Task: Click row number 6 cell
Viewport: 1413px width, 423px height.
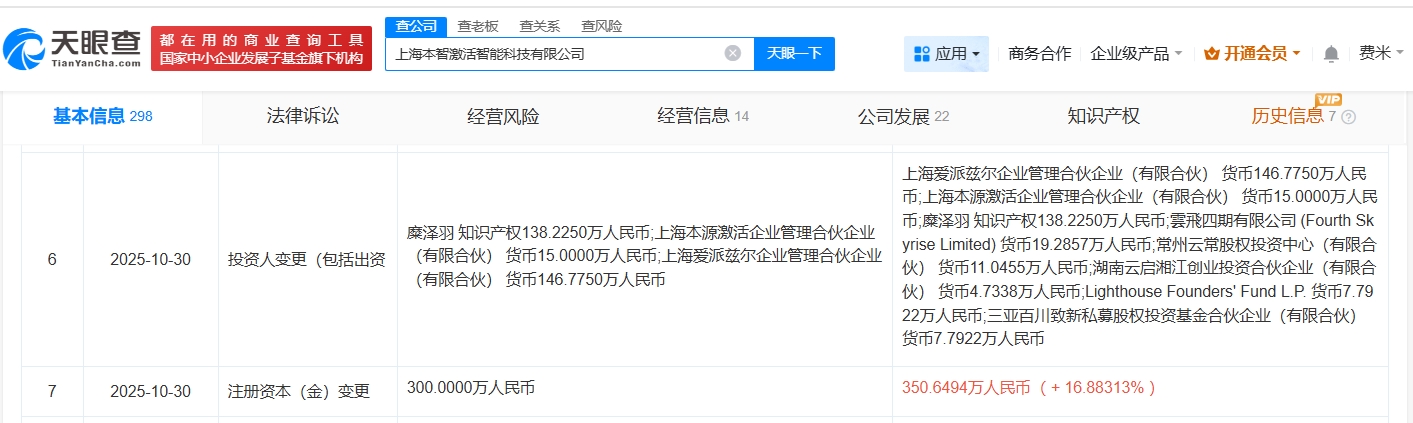Action: click(x=52, y=260)
